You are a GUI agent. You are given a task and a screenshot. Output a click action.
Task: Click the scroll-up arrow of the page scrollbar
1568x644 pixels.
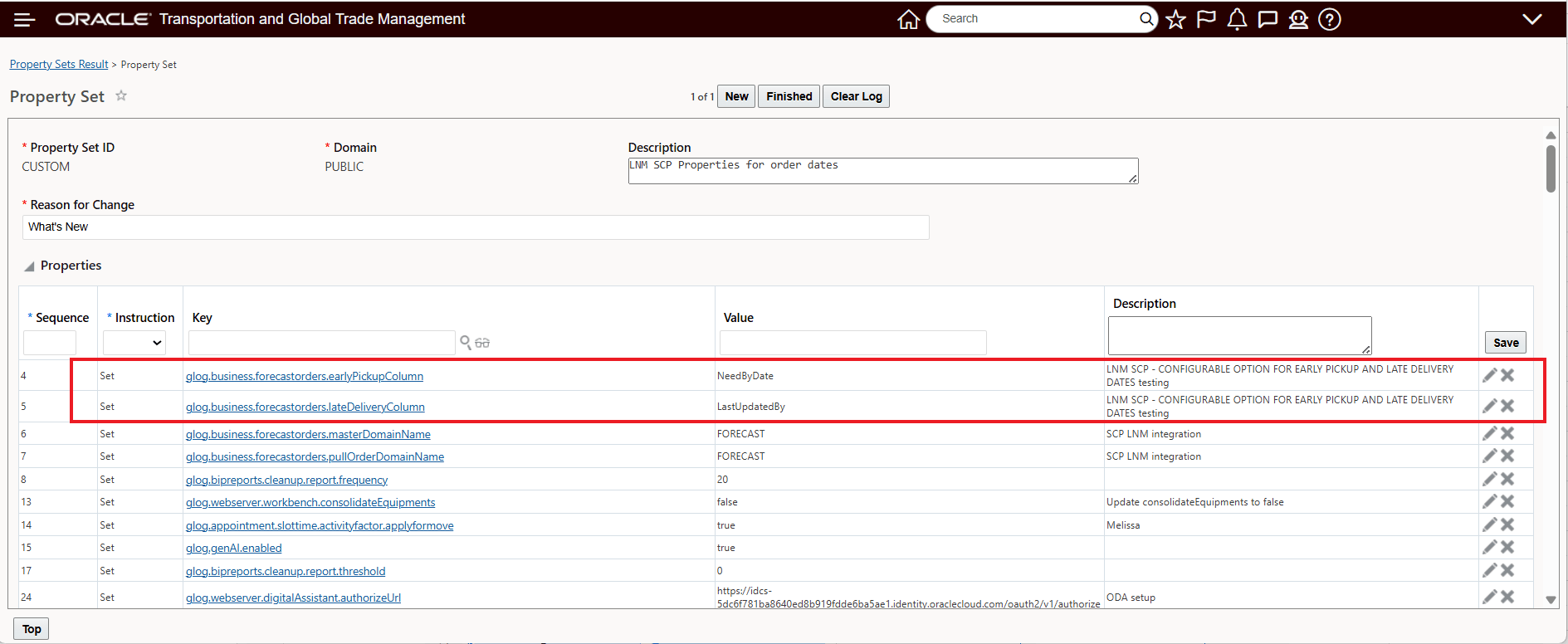[1551, 135]
